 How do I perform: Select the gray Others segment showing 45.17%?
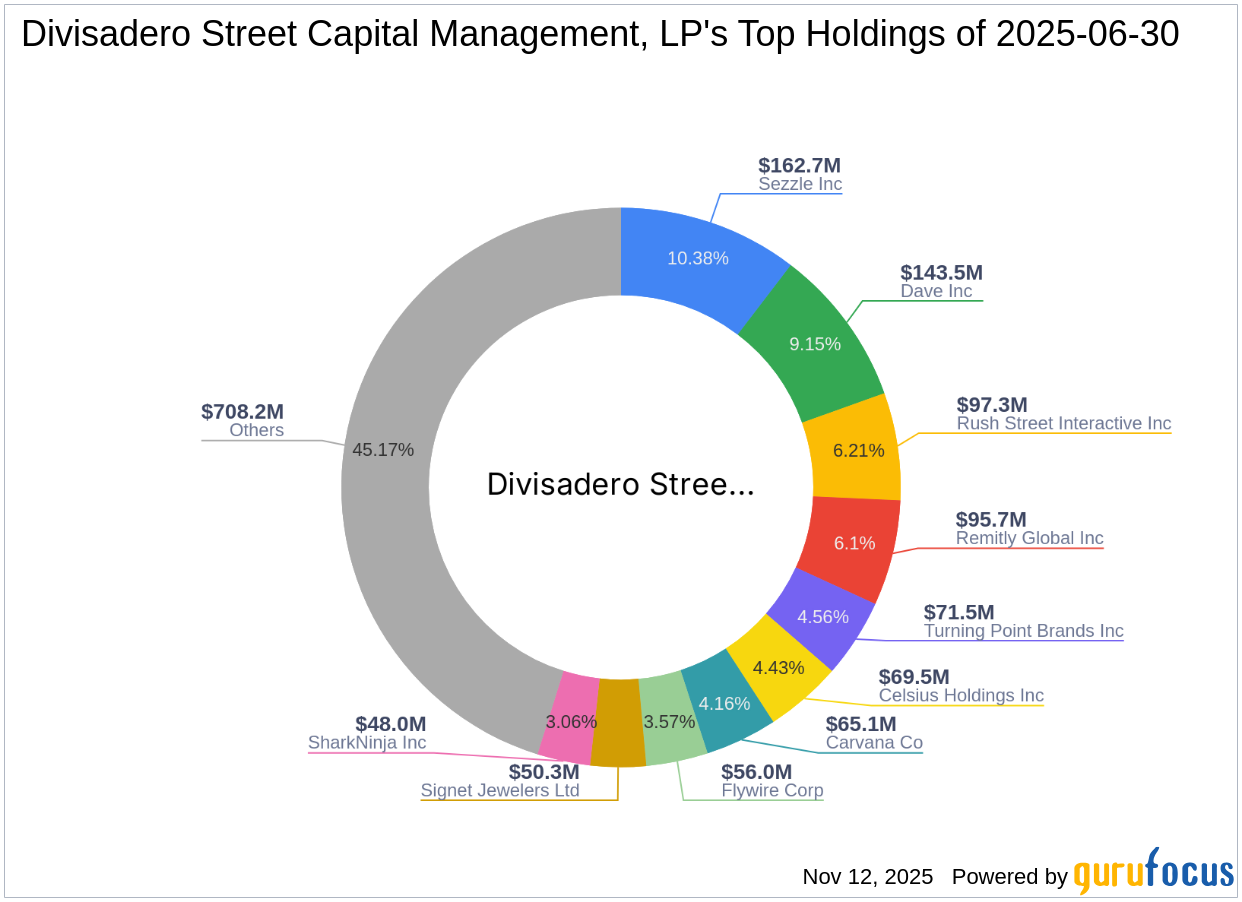[x=385, y=450]
